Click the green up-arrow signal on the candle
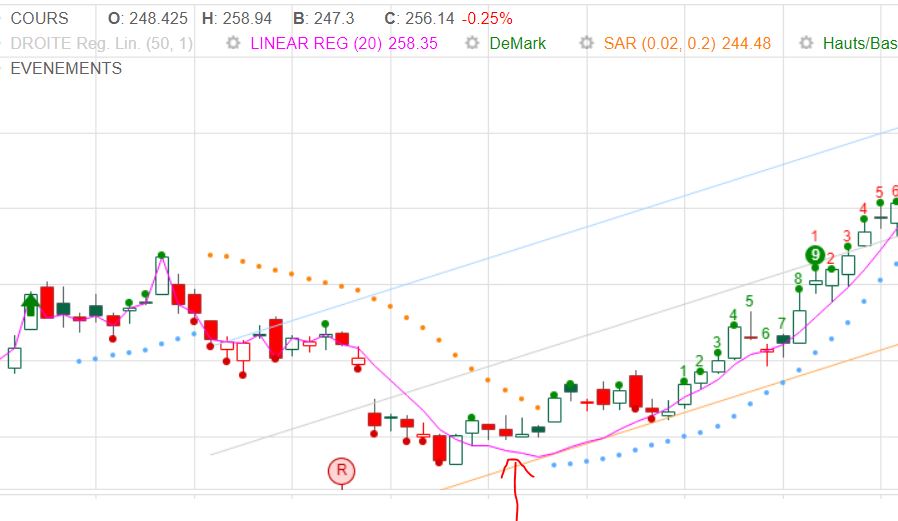The image size is (898, 521). tap(30, 303)
